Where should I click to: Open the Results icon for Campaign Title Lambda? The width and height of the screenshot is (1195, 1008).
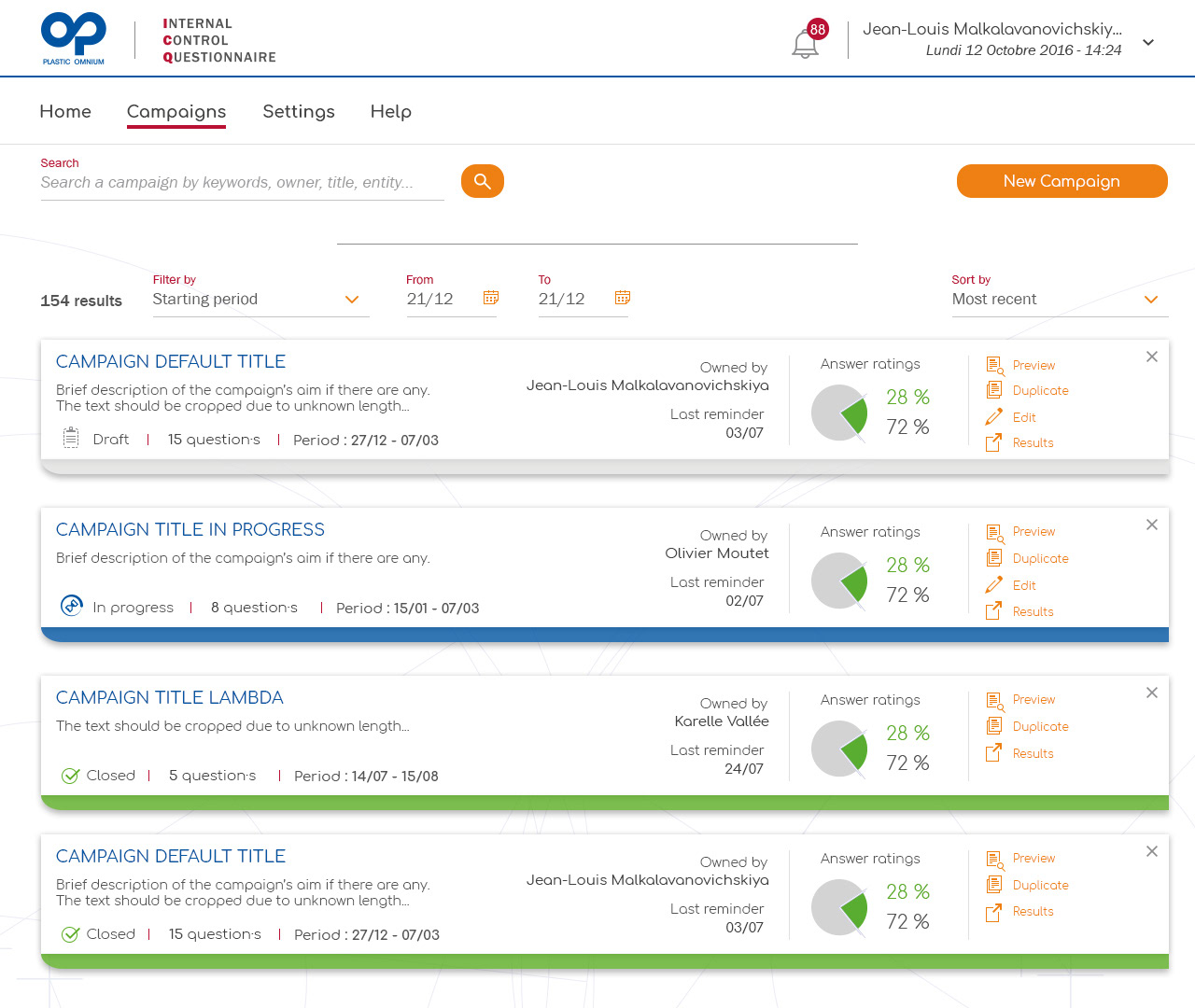click(x=994, y=752)
